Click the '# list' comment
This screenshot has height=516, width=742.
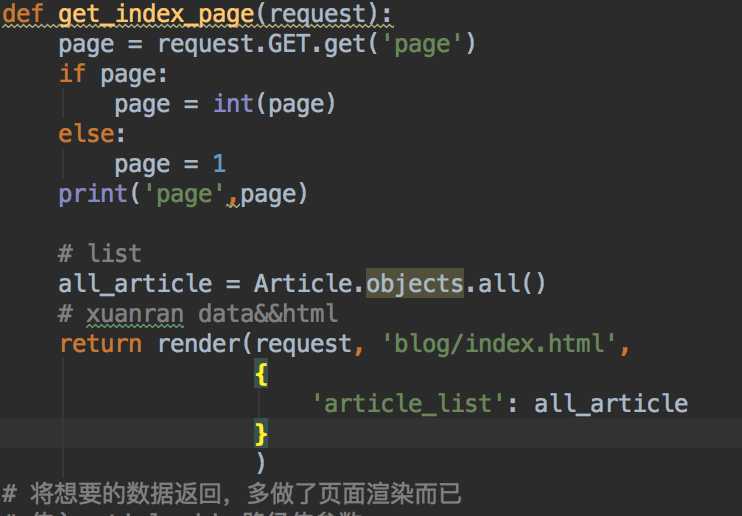tap(99, 253)
